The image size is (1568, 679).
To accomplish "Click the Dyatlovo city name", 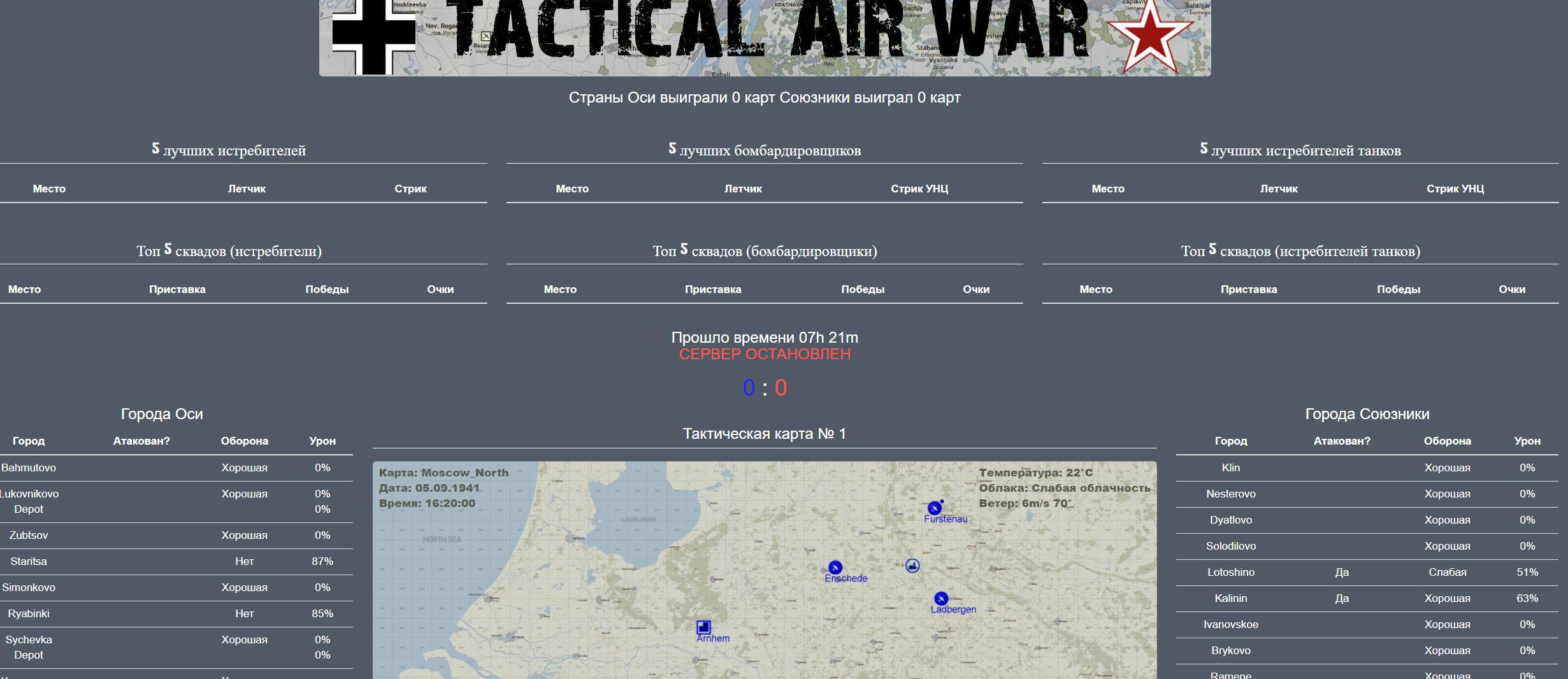I will tap(1231, 520).
